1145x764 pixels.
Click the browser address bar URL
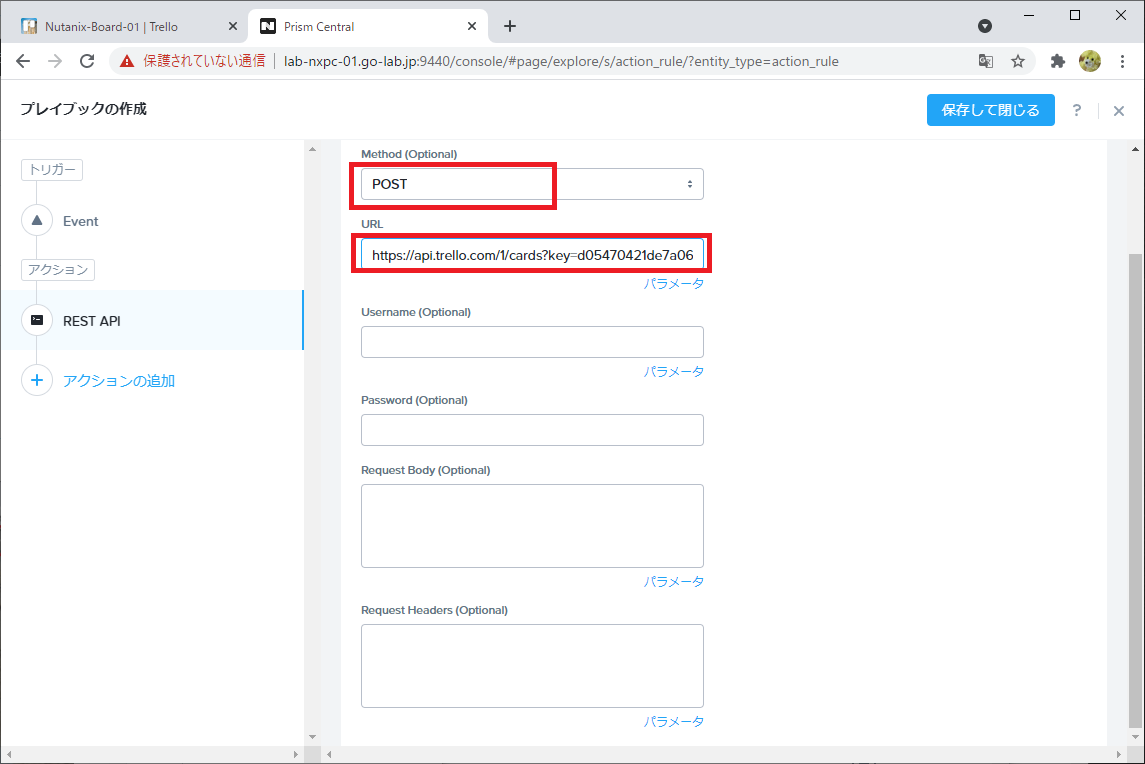(x=561, y=61)
